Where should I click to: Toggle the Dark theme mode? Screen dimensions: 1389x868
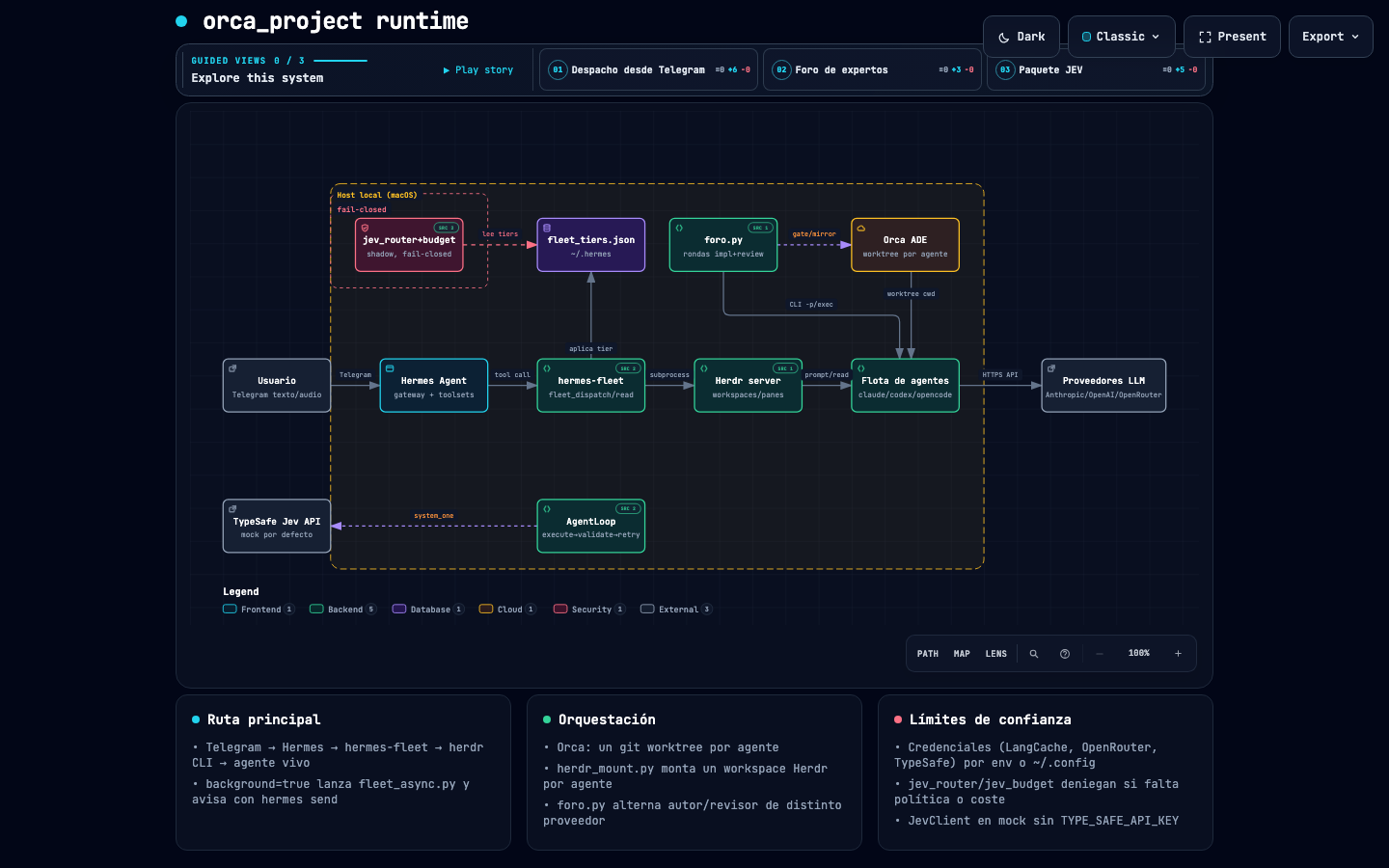1021,37
